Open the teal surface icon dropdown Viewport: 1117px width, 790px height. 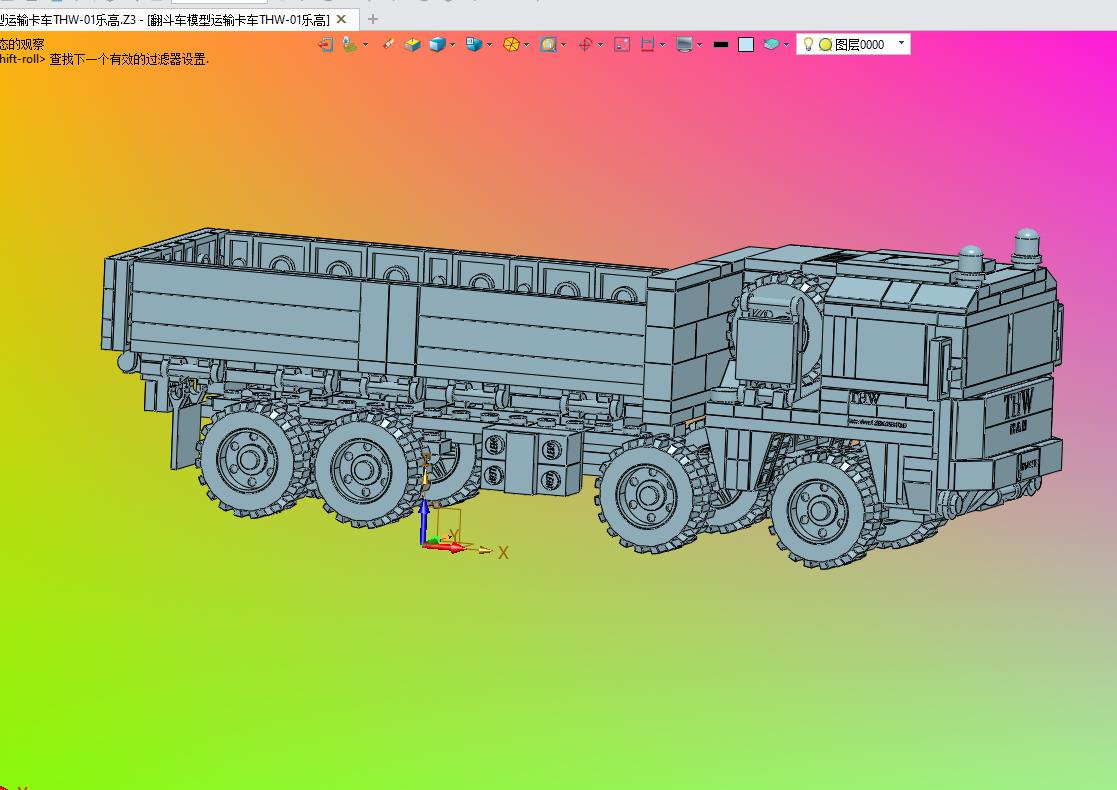coord(786,45)
